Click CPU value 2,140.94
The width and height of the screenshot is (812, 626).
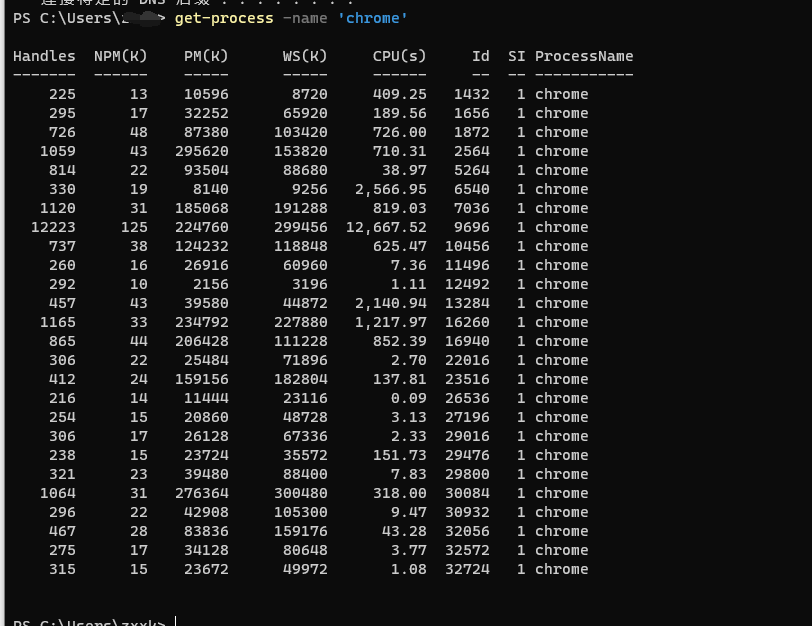[390, 303]
